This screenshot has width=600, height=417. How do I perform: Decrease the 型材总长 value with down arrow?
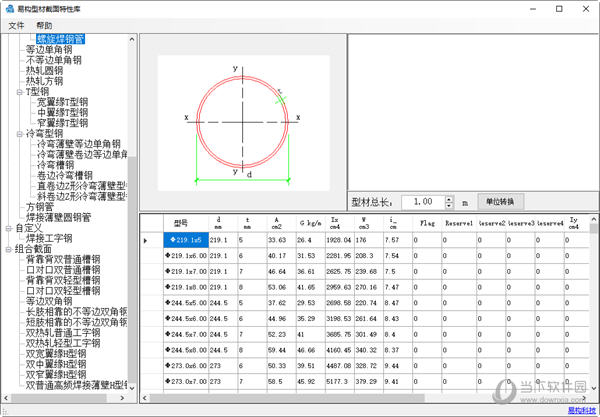tap(449, 205)
